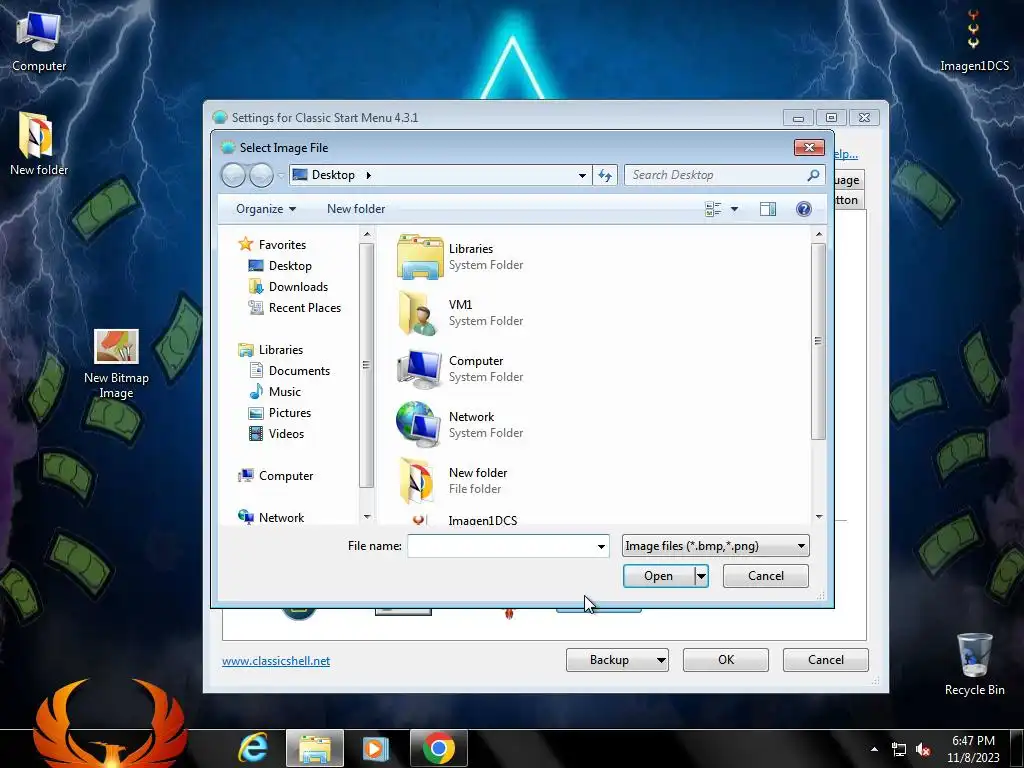Image resolution: width=1024 pixels, height=768 pixels.
Task: Click the navigation pane scroll up arrow
Action: pyautogui.click(x=367, y=234)
